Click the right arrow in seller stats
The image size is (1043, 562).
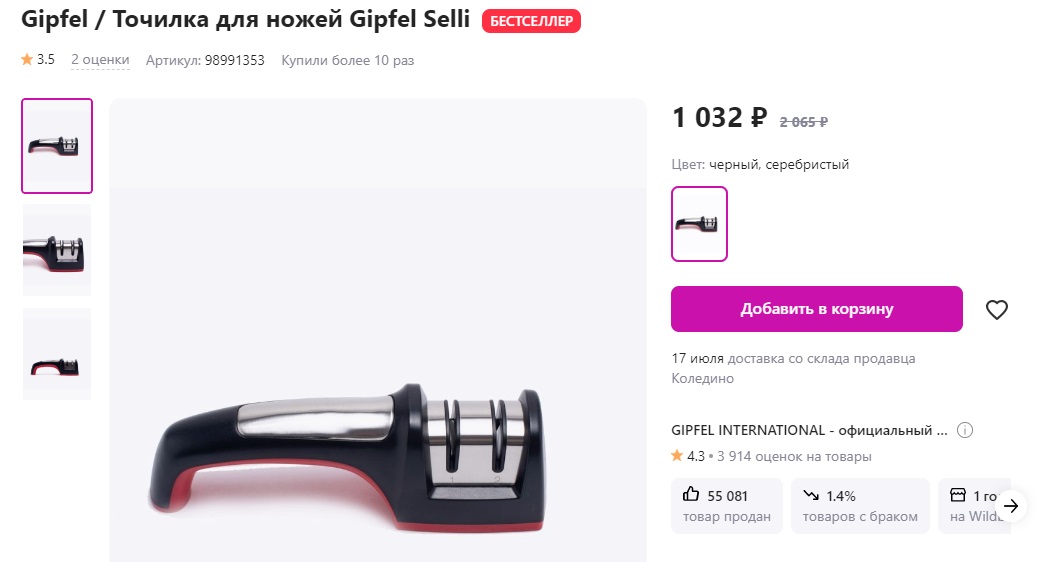point(1011,506)
